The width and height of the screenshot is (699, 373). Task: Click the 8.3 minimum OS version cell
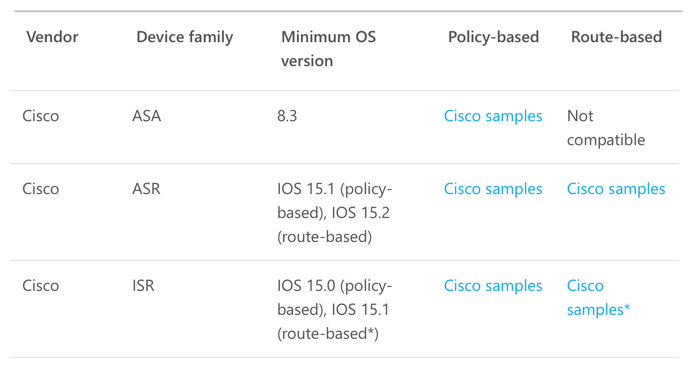pos(287,116)
